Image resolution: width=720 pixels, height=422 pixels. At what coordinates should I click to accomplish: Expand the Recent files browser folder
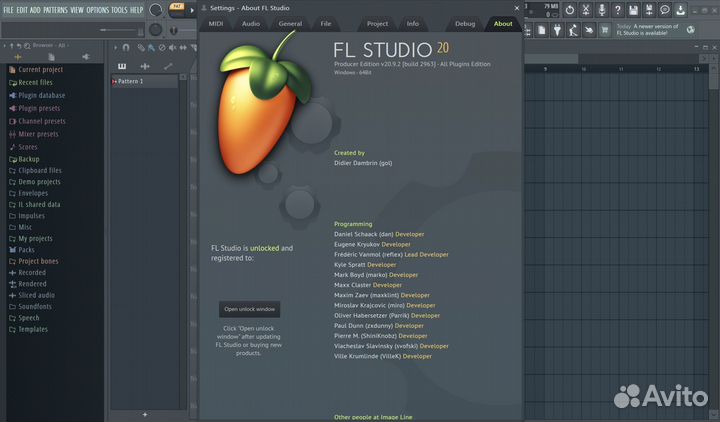click(x=31, y=83)
